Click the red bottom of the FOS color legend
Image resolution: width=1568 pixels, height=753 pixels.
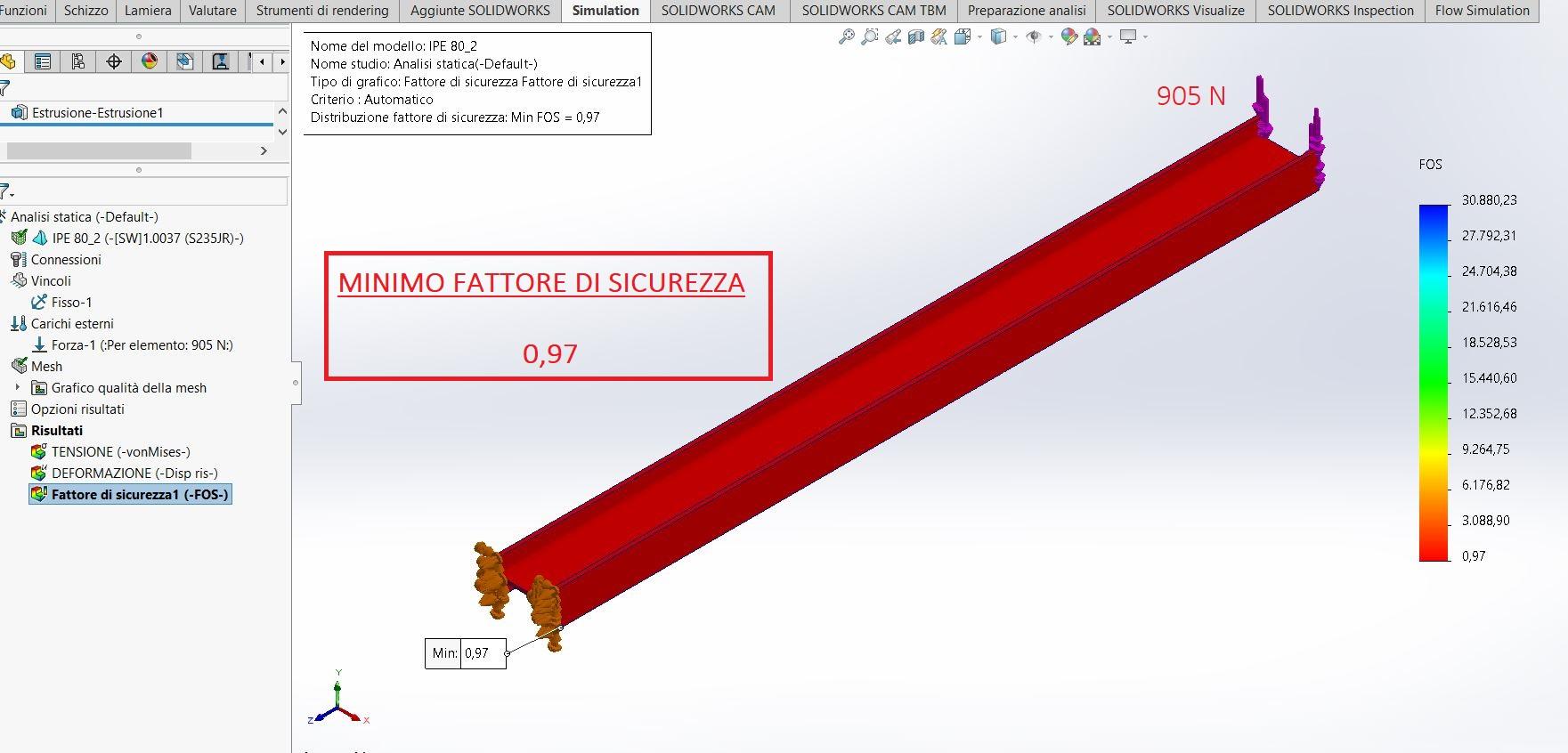[x=1433, y=554]
